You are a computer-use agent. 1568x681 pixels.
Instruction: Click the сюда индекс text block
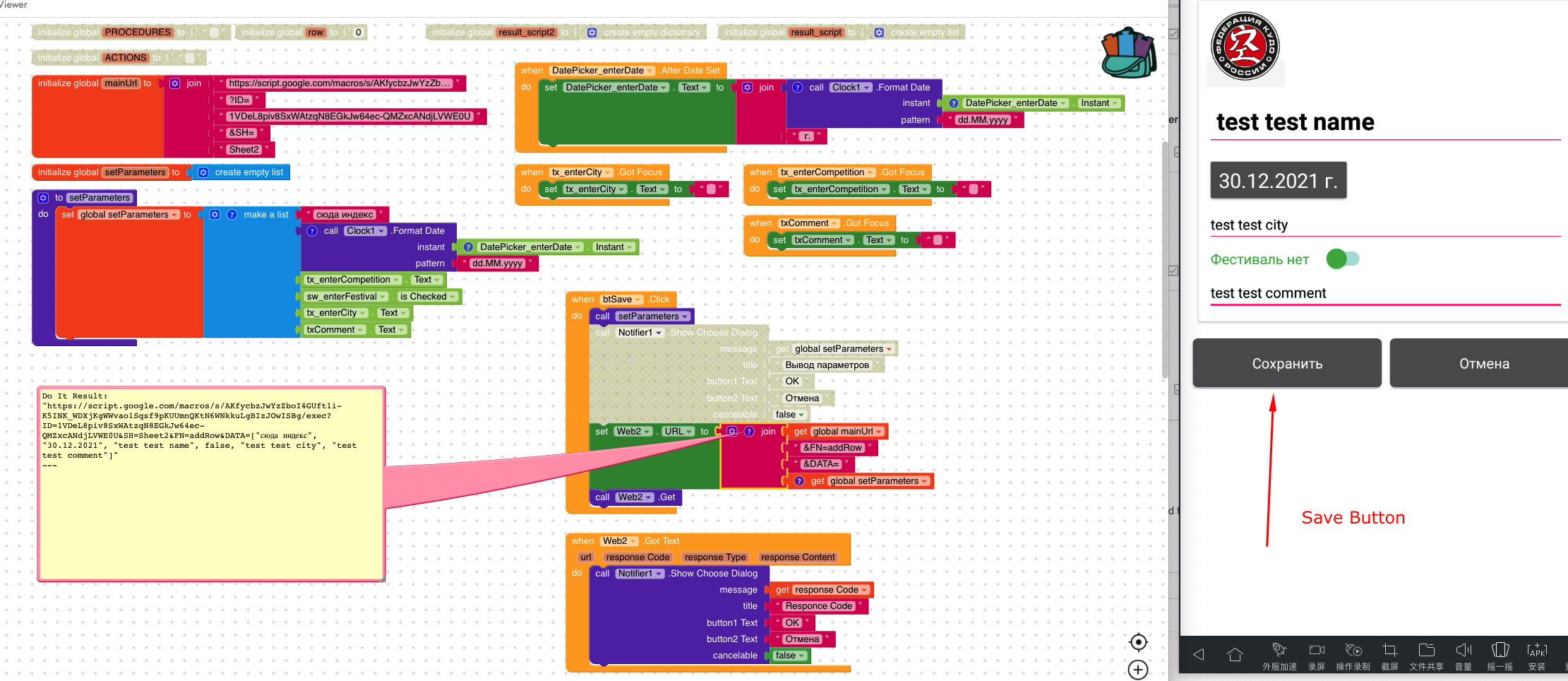pos(345,215)
